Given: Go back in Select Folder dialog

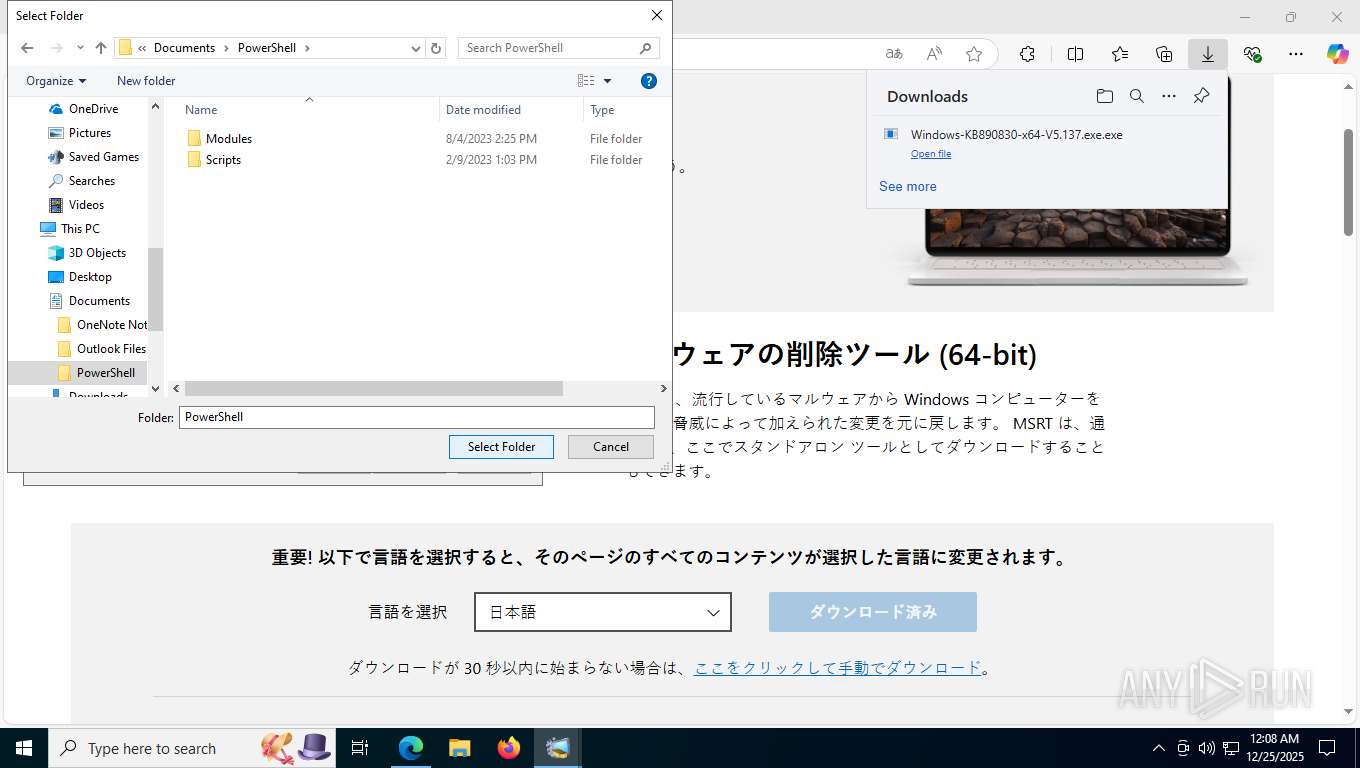Looking at the screenshot, I should coord(27,48).
